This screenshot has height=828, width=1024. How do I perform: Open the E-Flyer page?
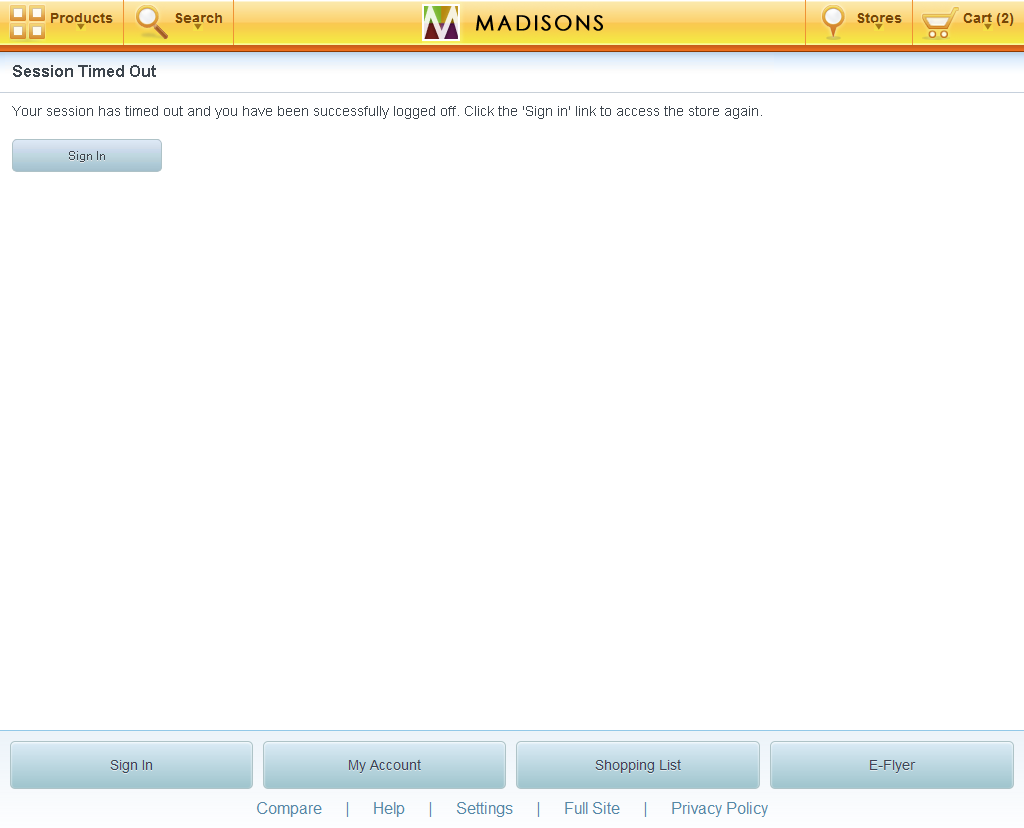pos(891,764)
